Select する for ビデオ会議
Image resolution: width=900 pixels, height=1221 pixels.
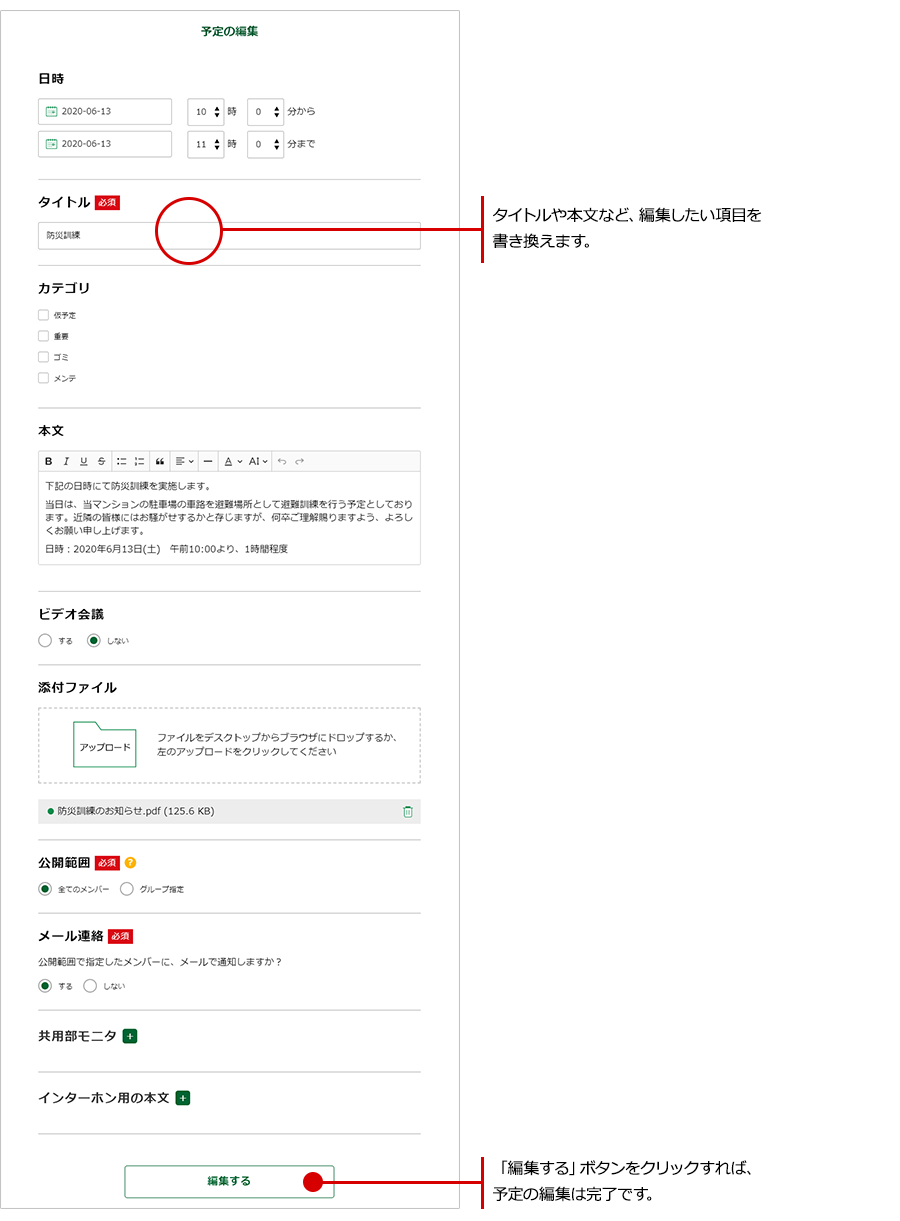click(45, 640)
